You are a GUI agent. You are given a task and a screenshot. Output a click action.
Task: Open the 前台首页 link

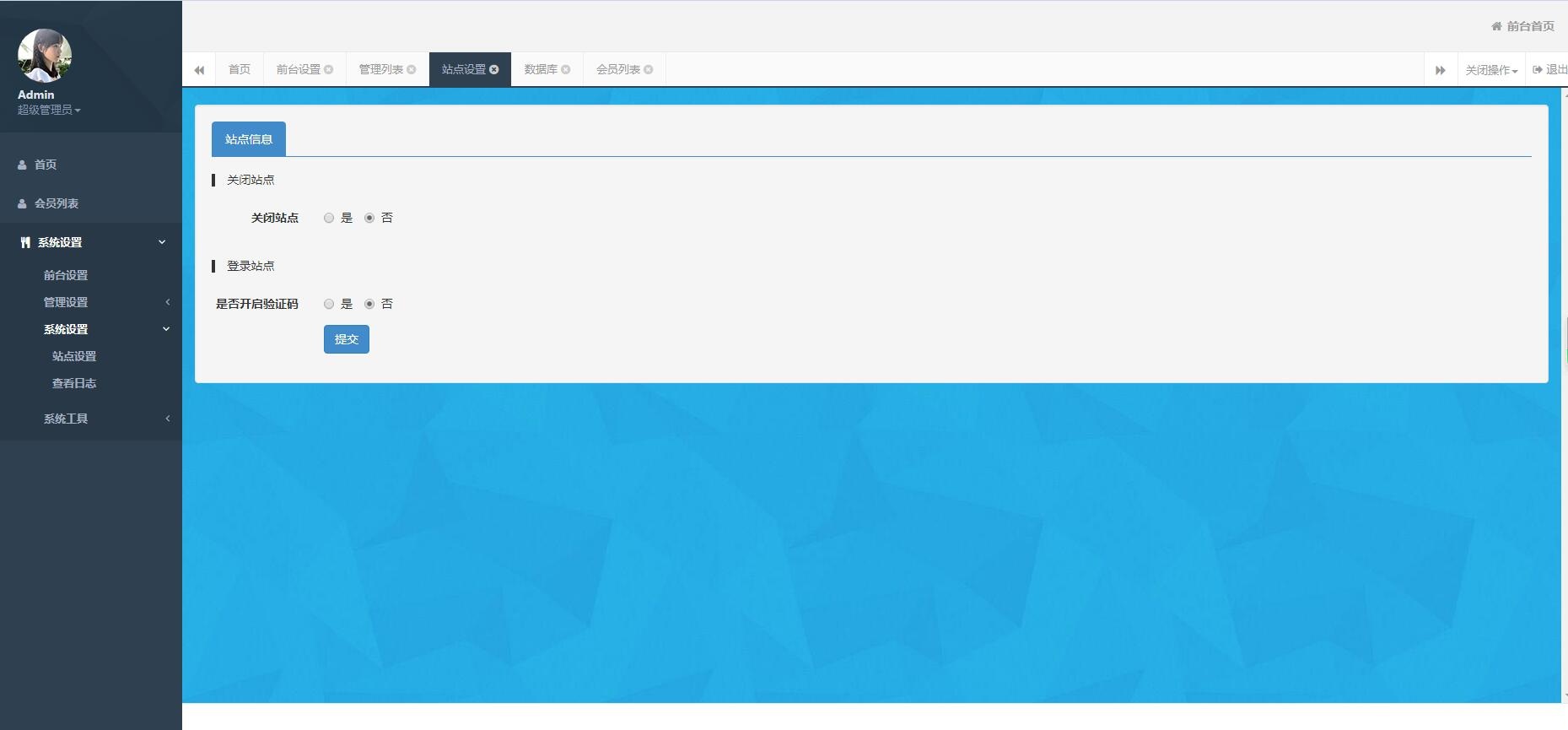coord(1523,26)
